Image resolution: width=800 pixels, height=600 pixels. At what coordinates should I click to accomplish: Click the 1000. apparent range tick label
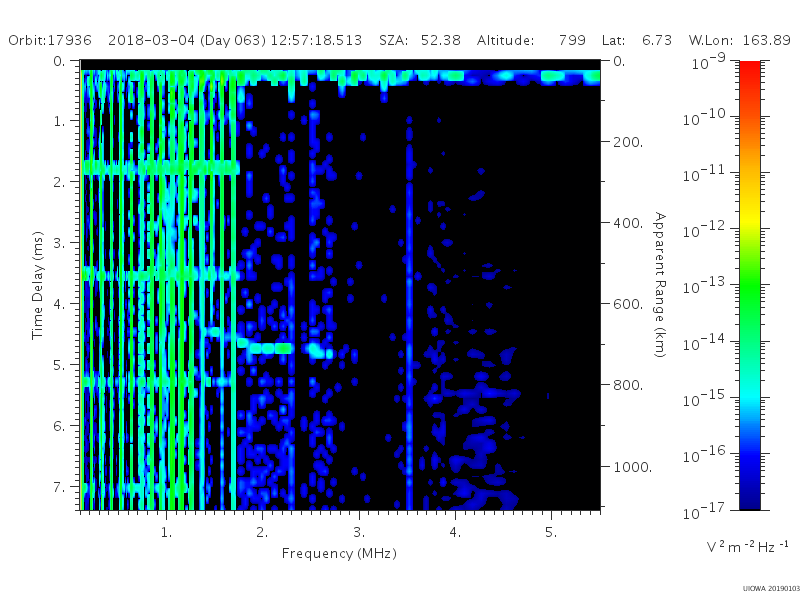tap(632, 467)
